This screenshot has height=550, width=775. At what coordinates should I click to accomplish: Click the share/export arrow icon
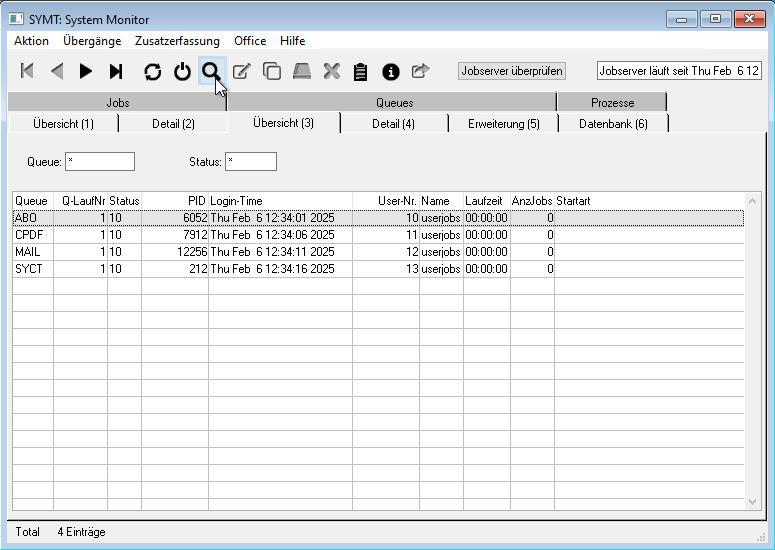point(420,71)
